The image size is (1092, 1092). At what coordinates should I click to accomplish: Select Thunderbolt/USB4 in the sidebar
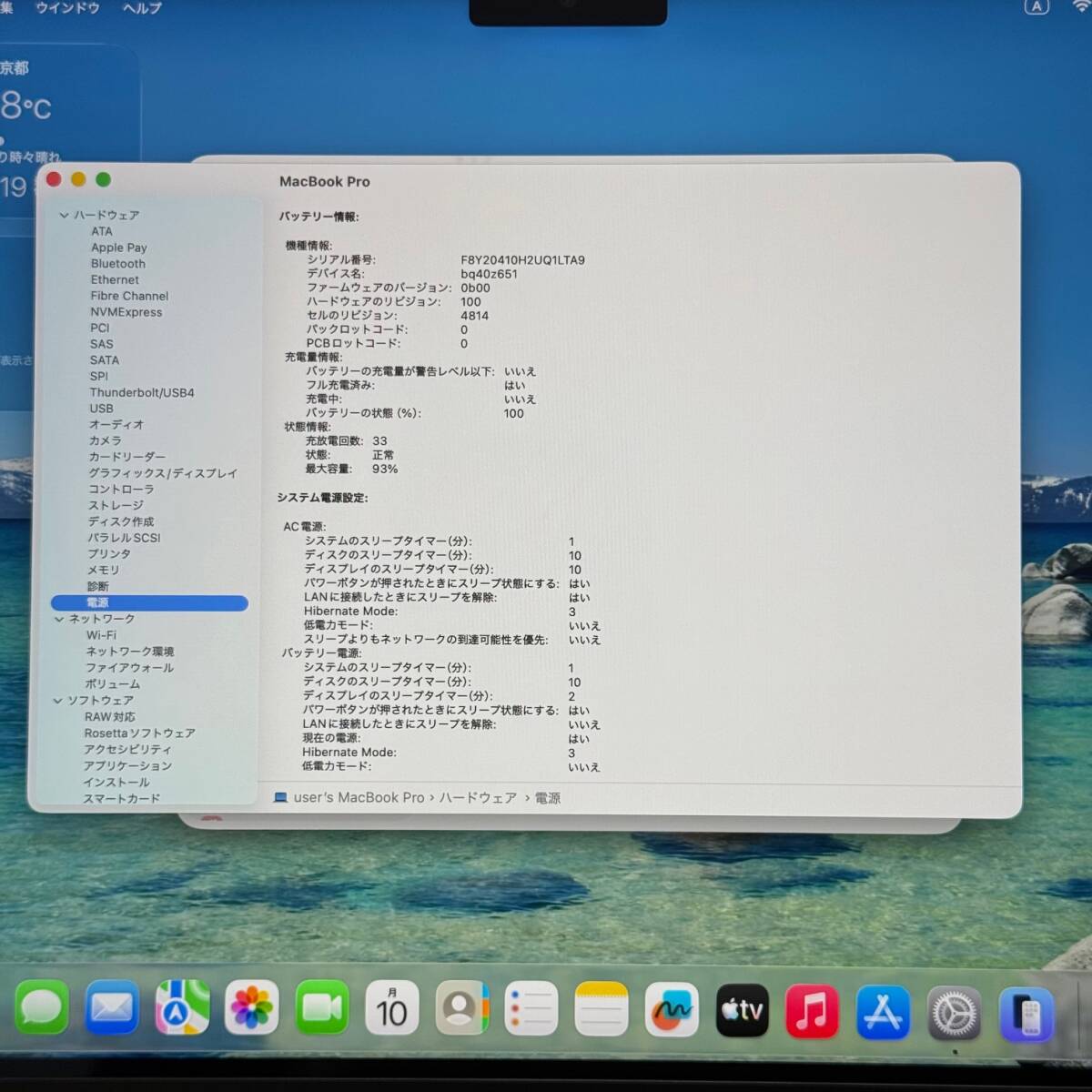pos(141,393)
